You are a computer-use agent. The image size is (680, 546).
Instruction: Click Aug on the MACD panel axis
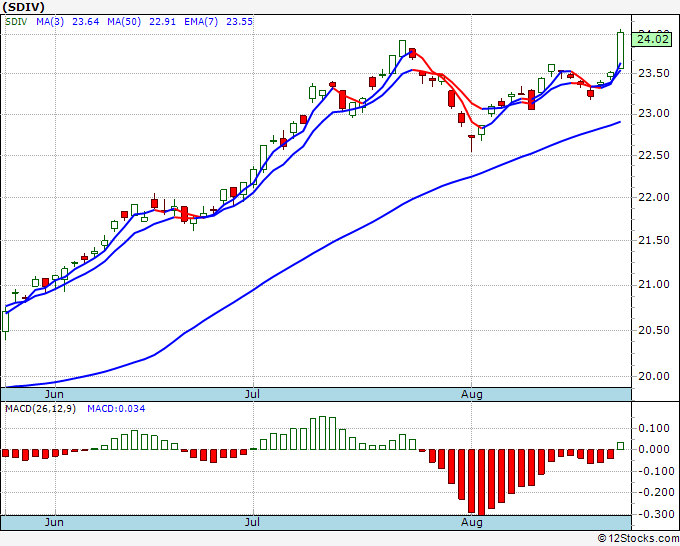471,522
